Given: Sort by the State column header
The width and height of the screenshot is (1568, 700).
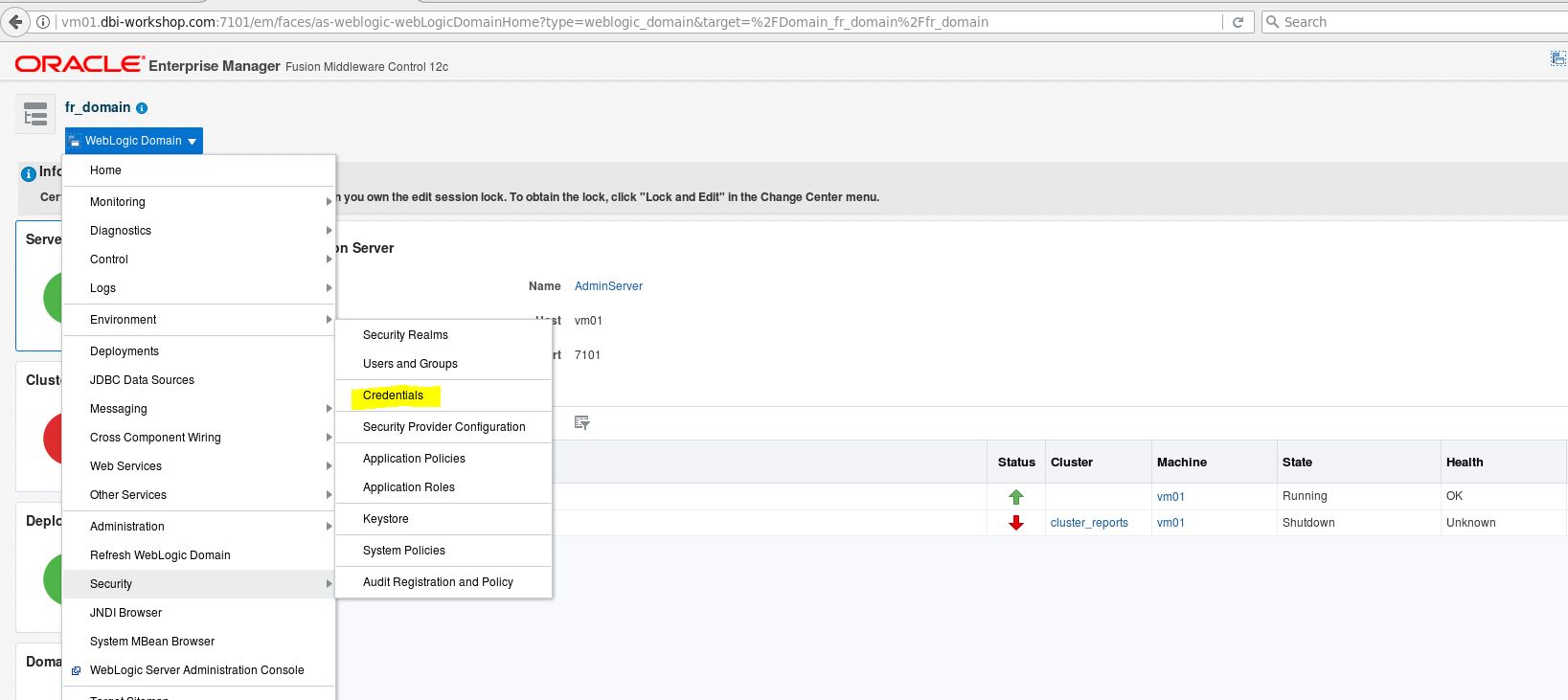Looking at the screenshot, I should [1359, 463].
